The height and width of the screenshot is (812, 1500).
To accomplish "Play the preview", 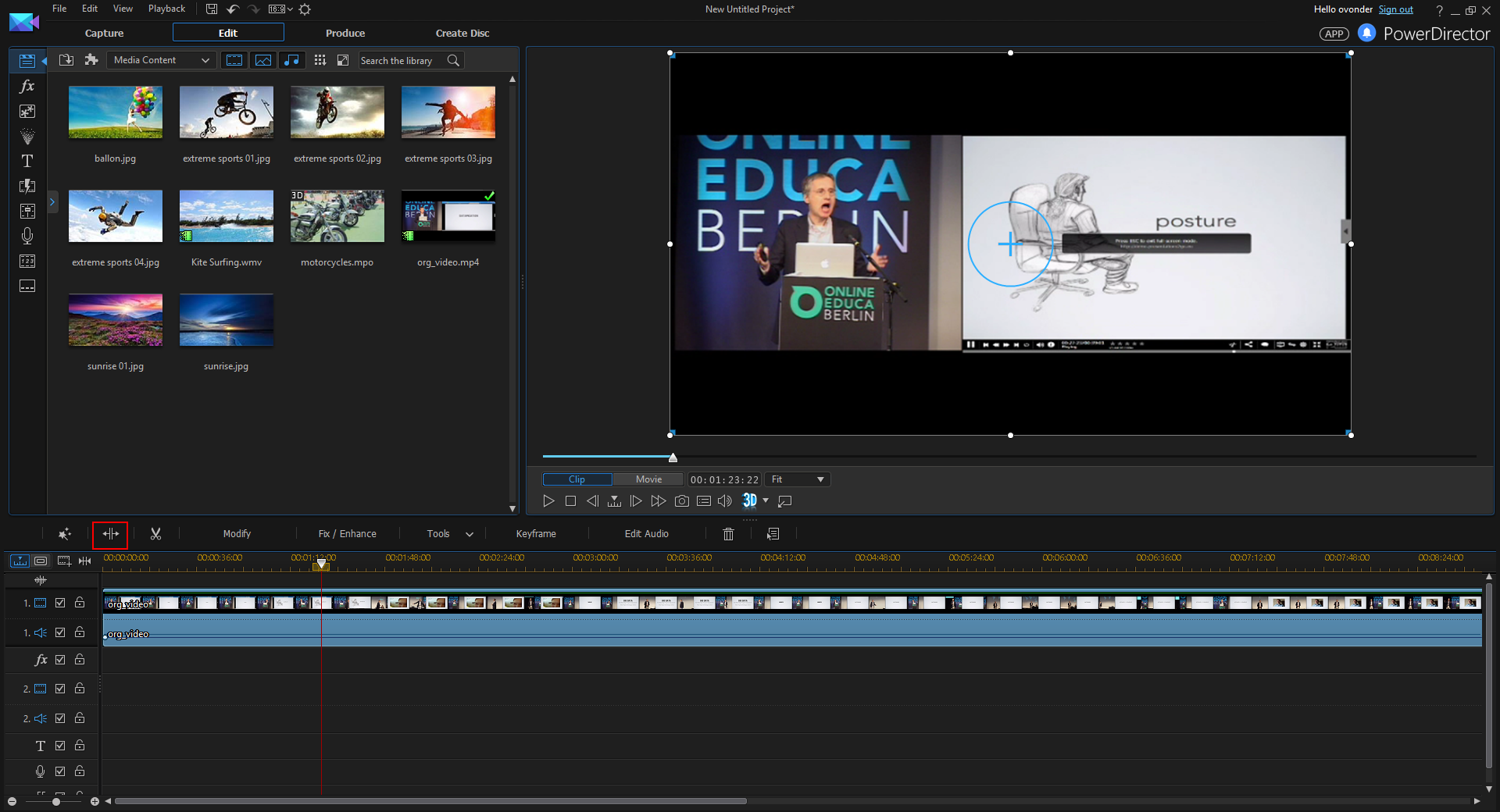I will (548, 501).
